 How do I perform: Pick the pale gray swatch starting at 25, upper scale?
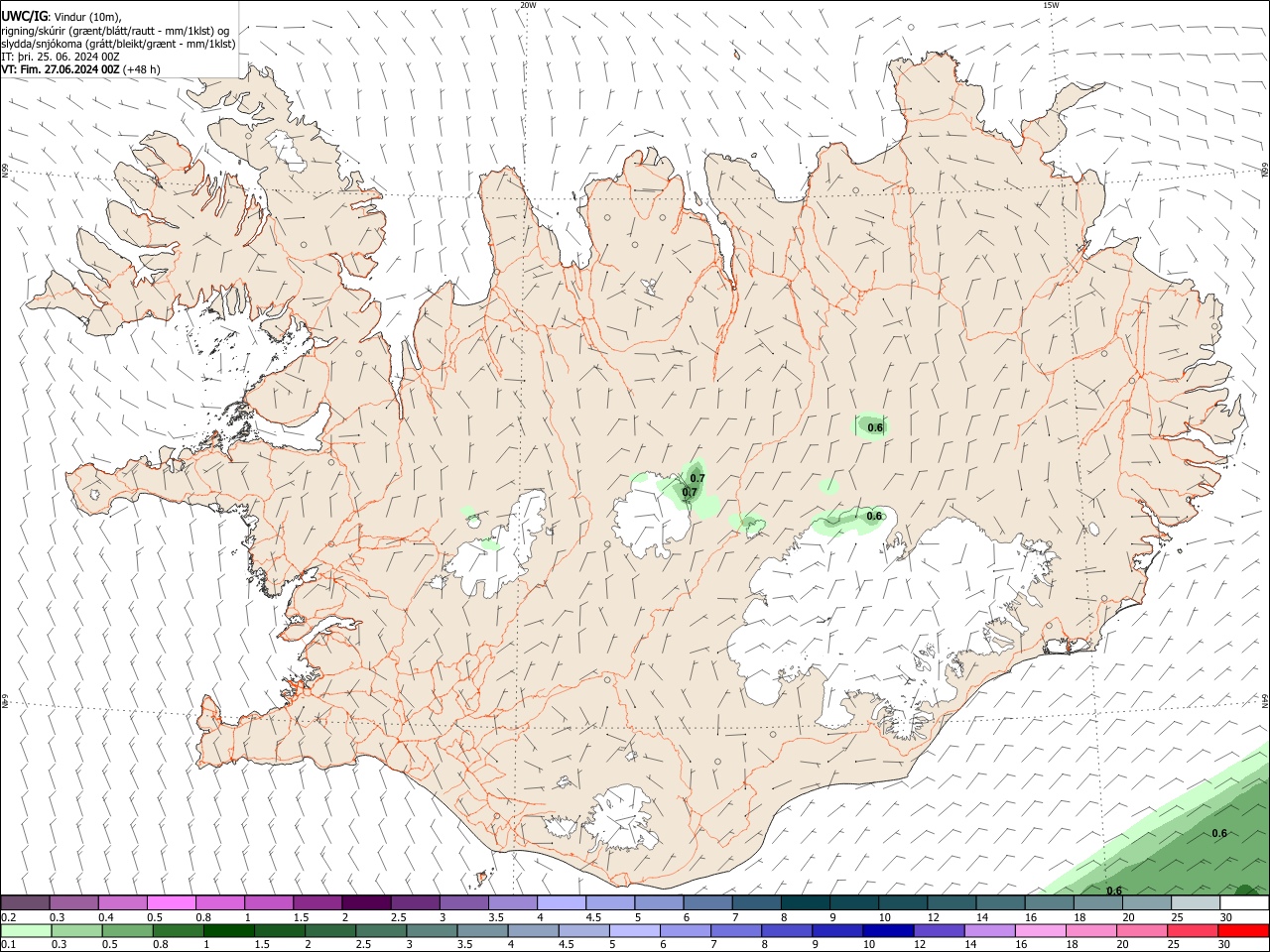coord(1196,903)
